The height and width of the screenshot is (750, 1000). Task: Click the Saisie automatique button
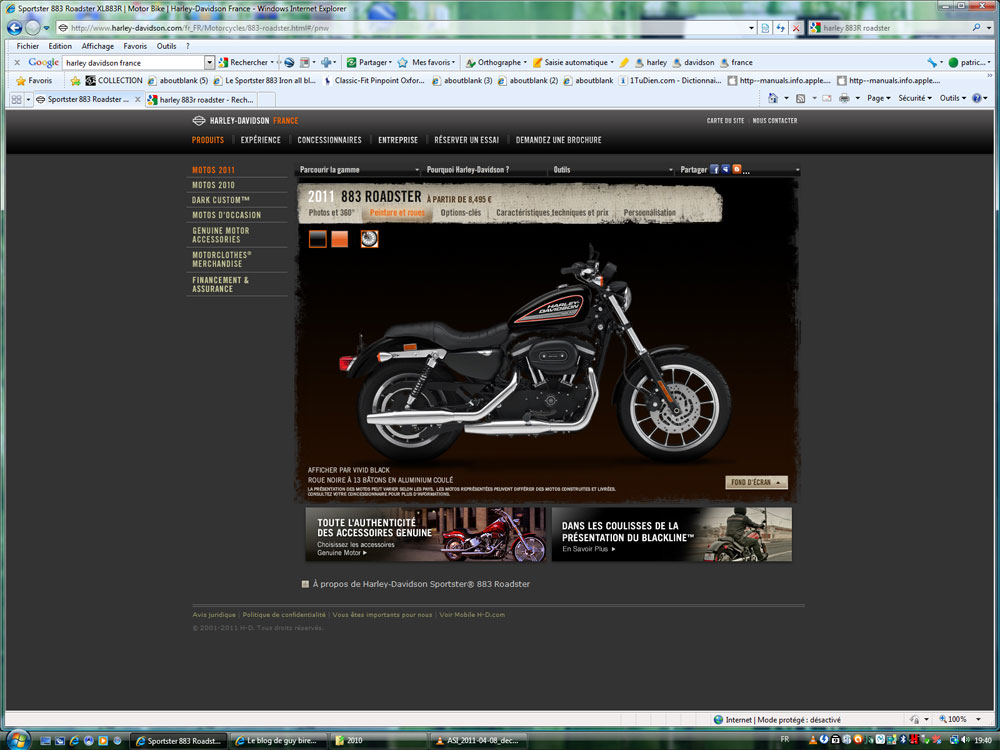click(x=573, y=62)
